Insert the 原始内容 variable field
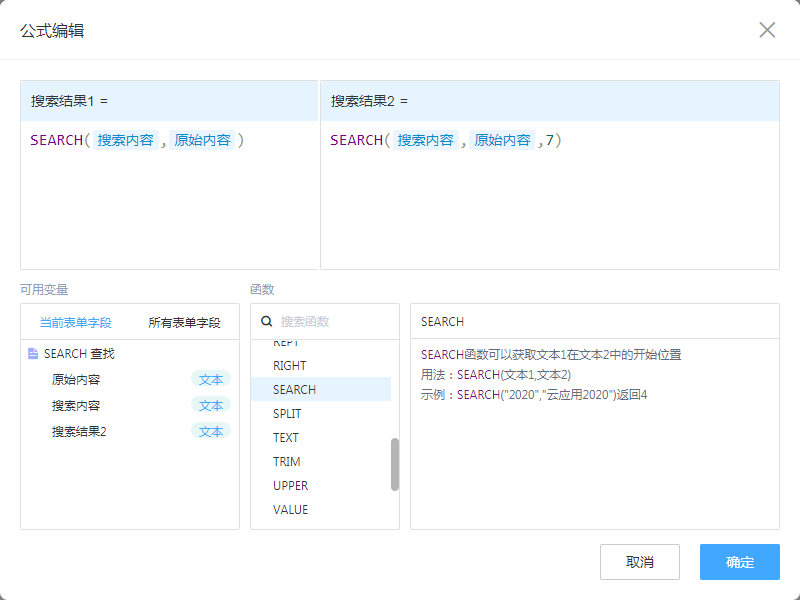Screen dimensions: 800x600 [x=75, y=379]
